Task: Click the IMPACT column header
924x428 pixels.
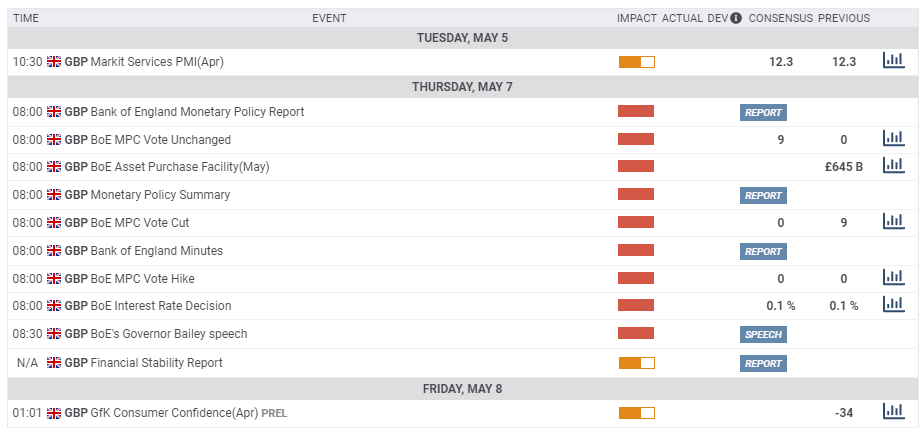Action: click(x=636, y=18)
